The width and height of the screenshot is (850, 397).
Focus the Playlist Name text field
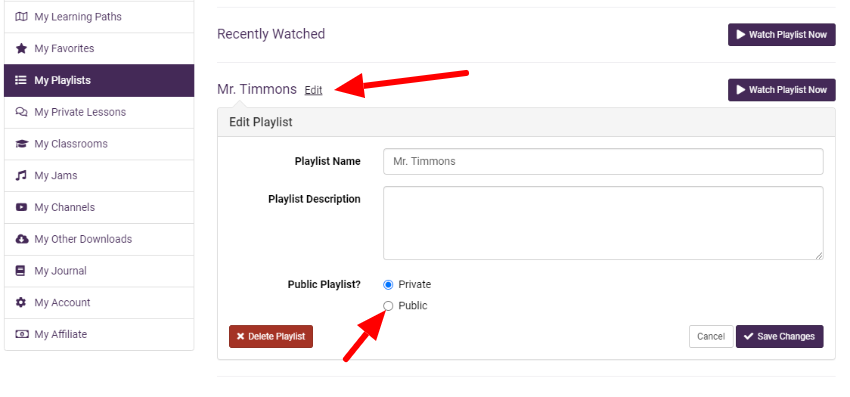603,162
